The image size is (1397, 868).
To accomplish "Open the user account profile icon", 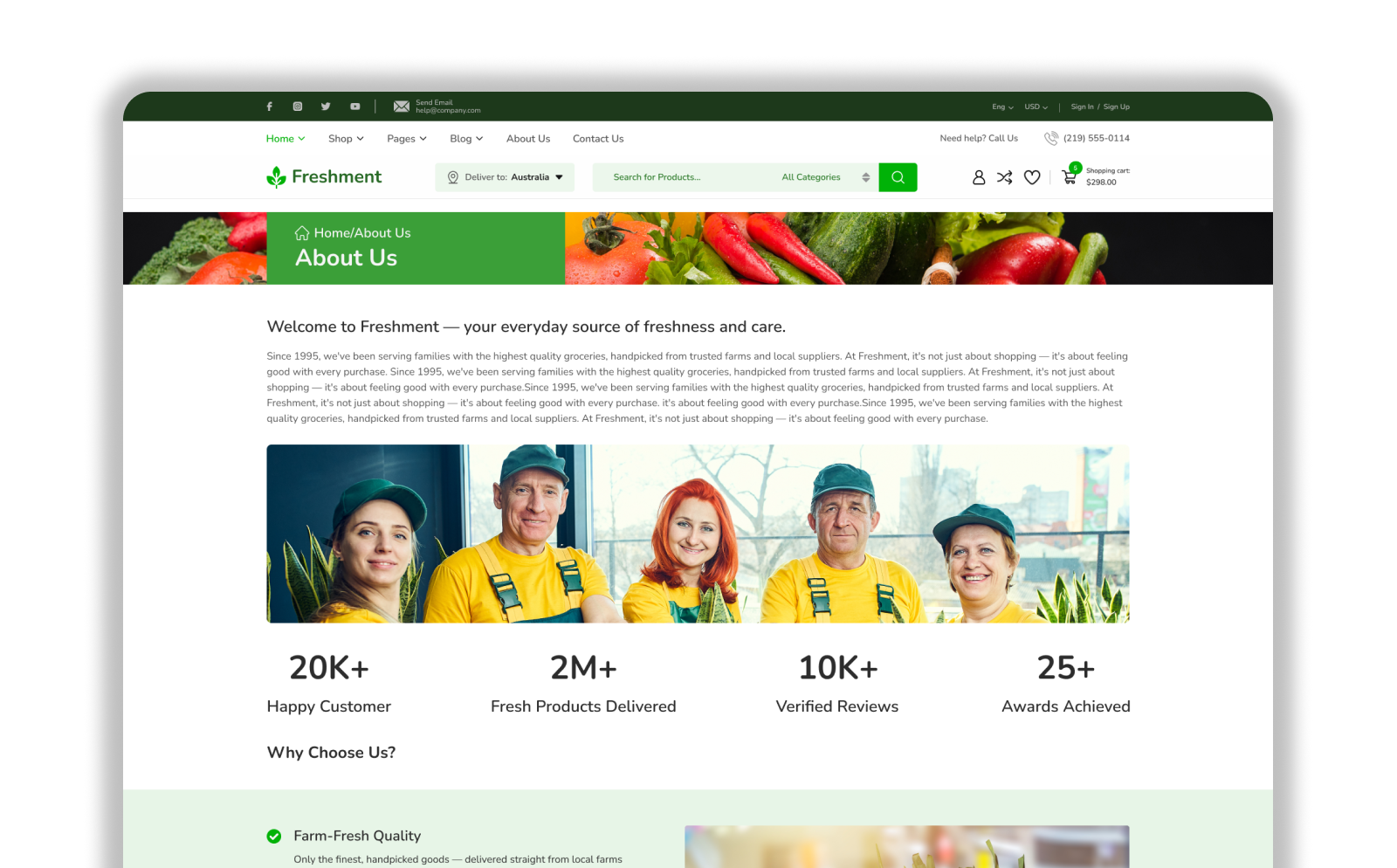I will click(979, 177).
